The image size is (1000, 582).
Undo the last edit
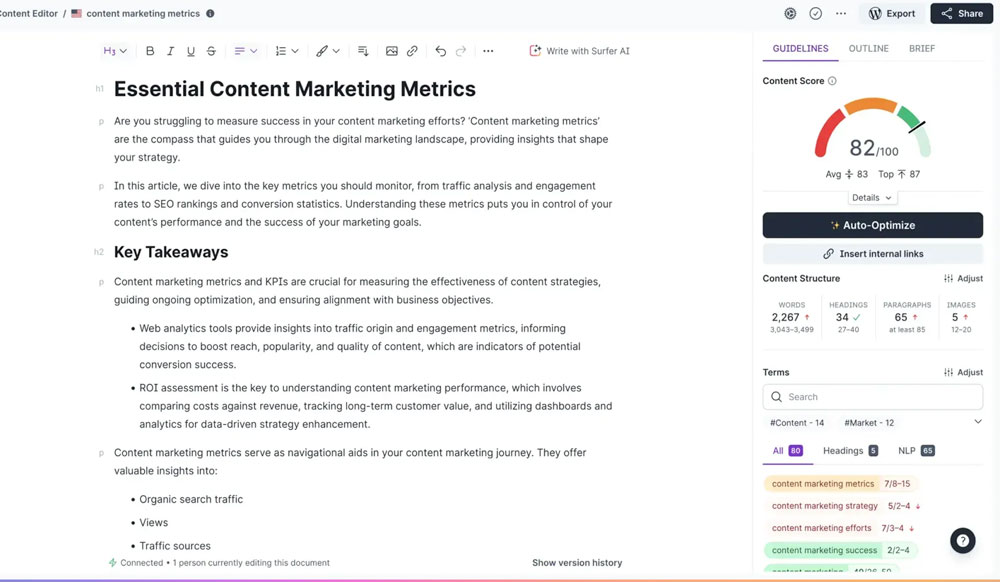click(440, 51)
